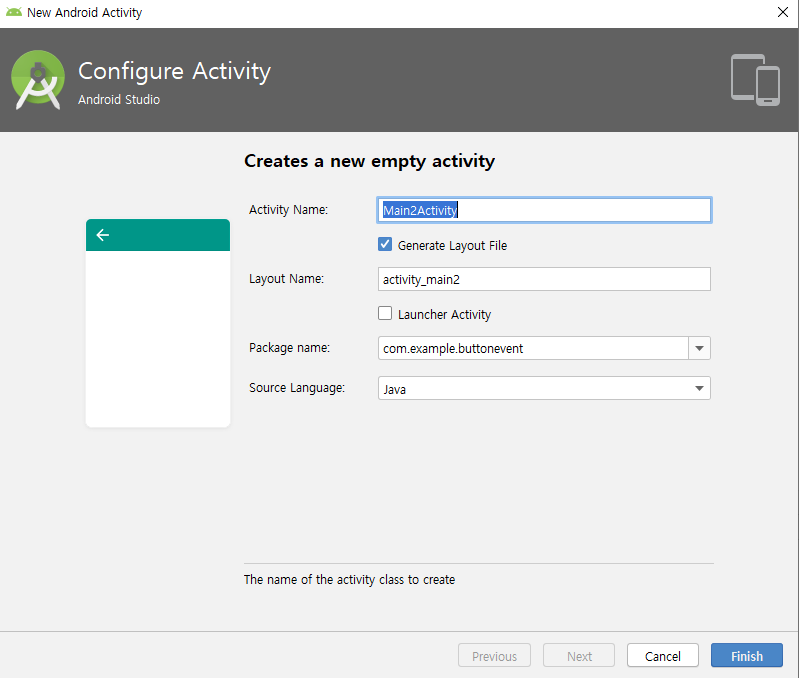Viewport: 799px width, 678px height.
Task: Click the 'Creates a new empty activity' heading
Action: (x=369, y=161)
